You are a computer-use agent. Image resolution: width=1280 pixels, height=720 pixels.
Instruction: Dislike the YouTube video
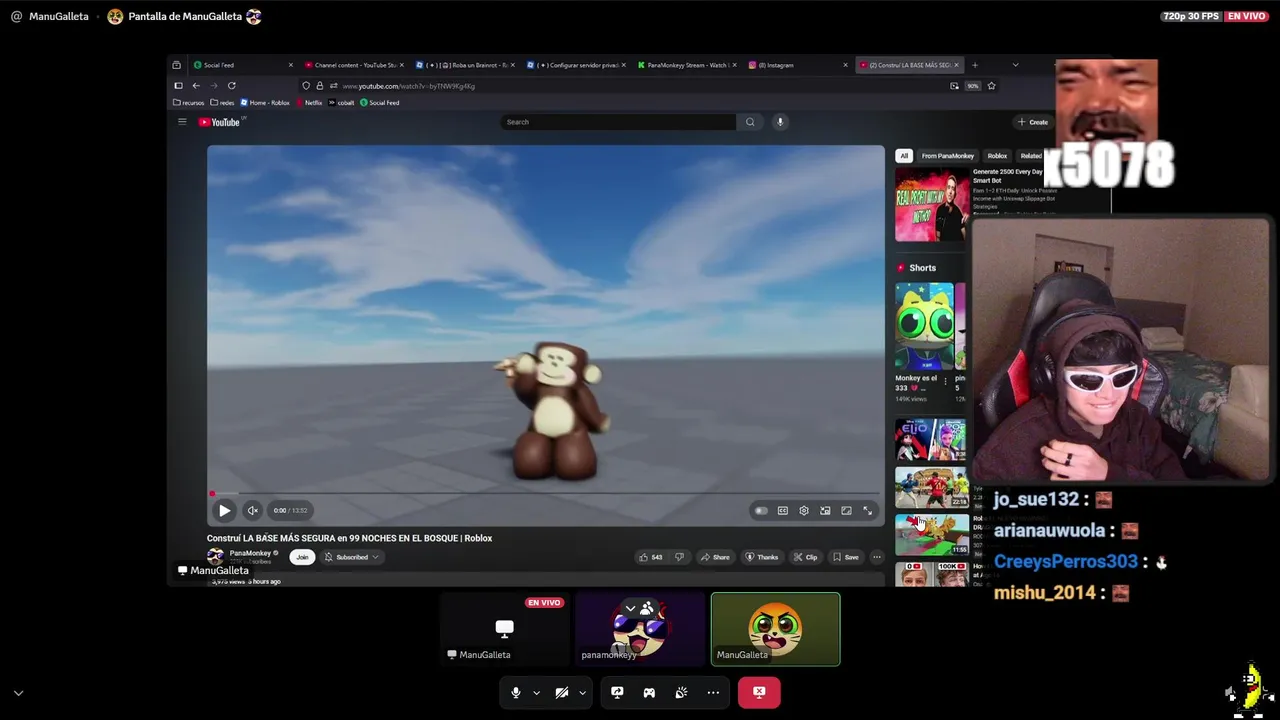pos(679,557)
